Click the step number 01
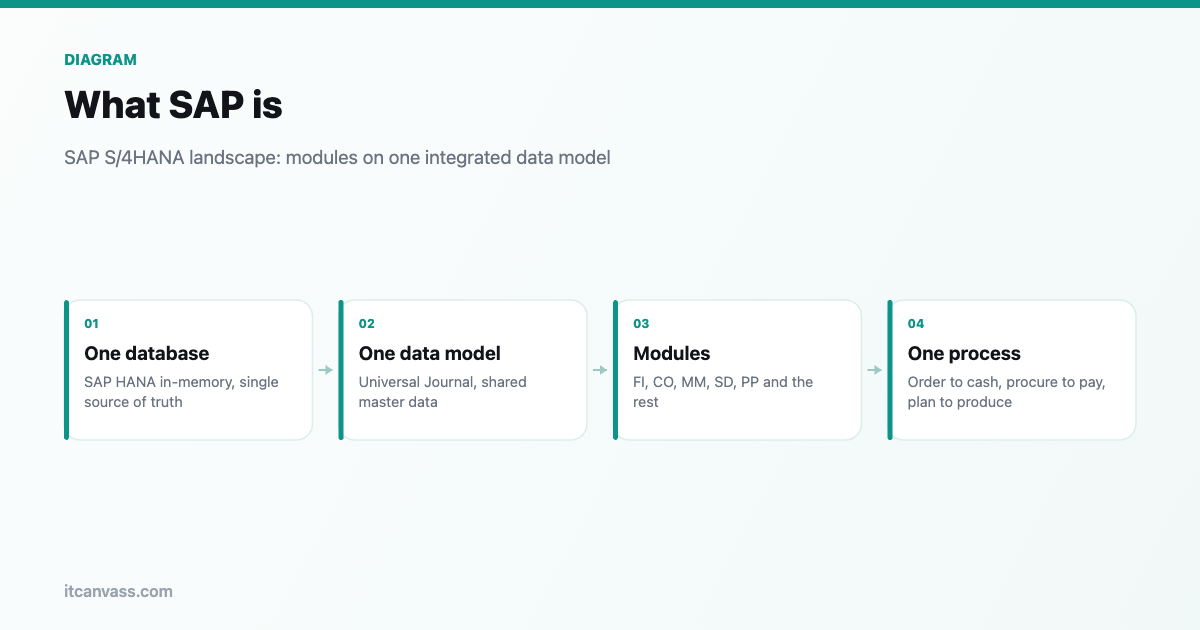Image resolution: width=1200 pixels, height=630 pixels. [91, 324]
